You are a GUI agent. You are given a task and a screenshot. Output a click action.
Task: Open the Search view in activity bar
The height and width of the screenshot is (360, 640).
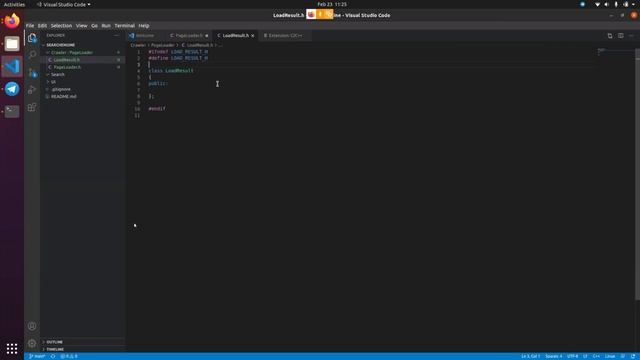pos(32,55)
